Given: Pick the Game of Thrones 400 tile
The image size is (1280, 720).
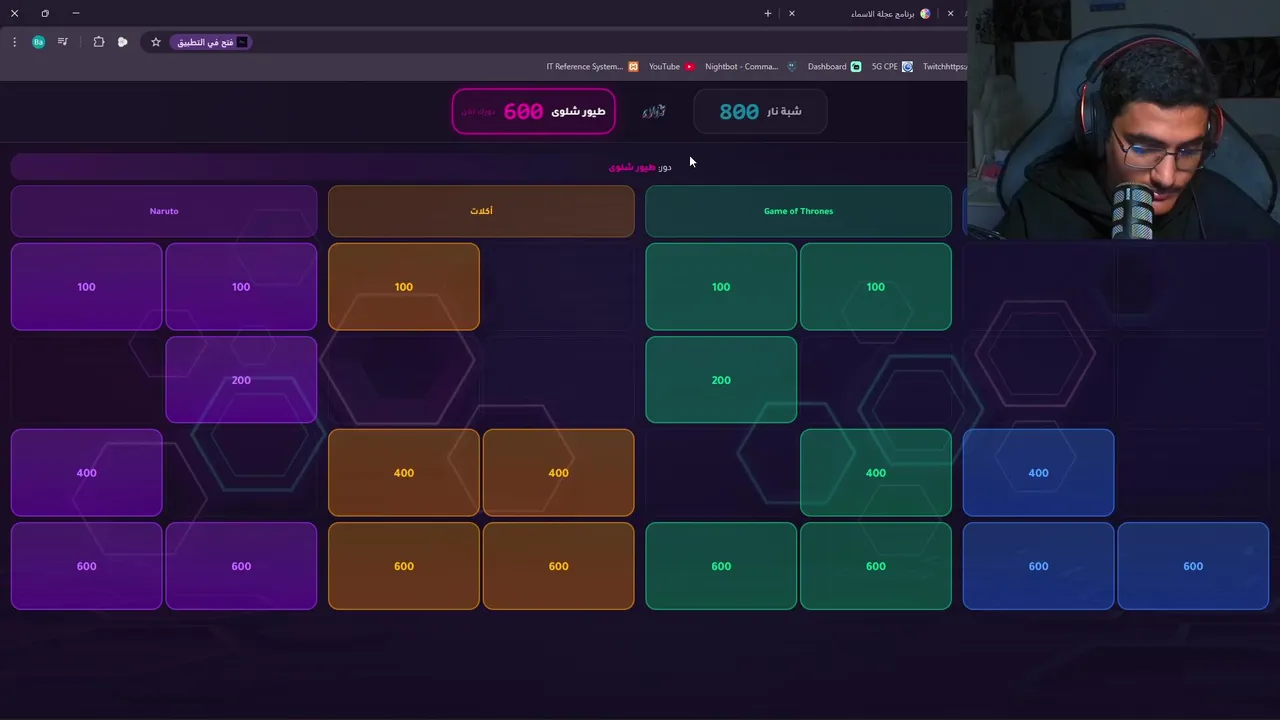Looking at the screenshot, I should (x=876, y=473).
